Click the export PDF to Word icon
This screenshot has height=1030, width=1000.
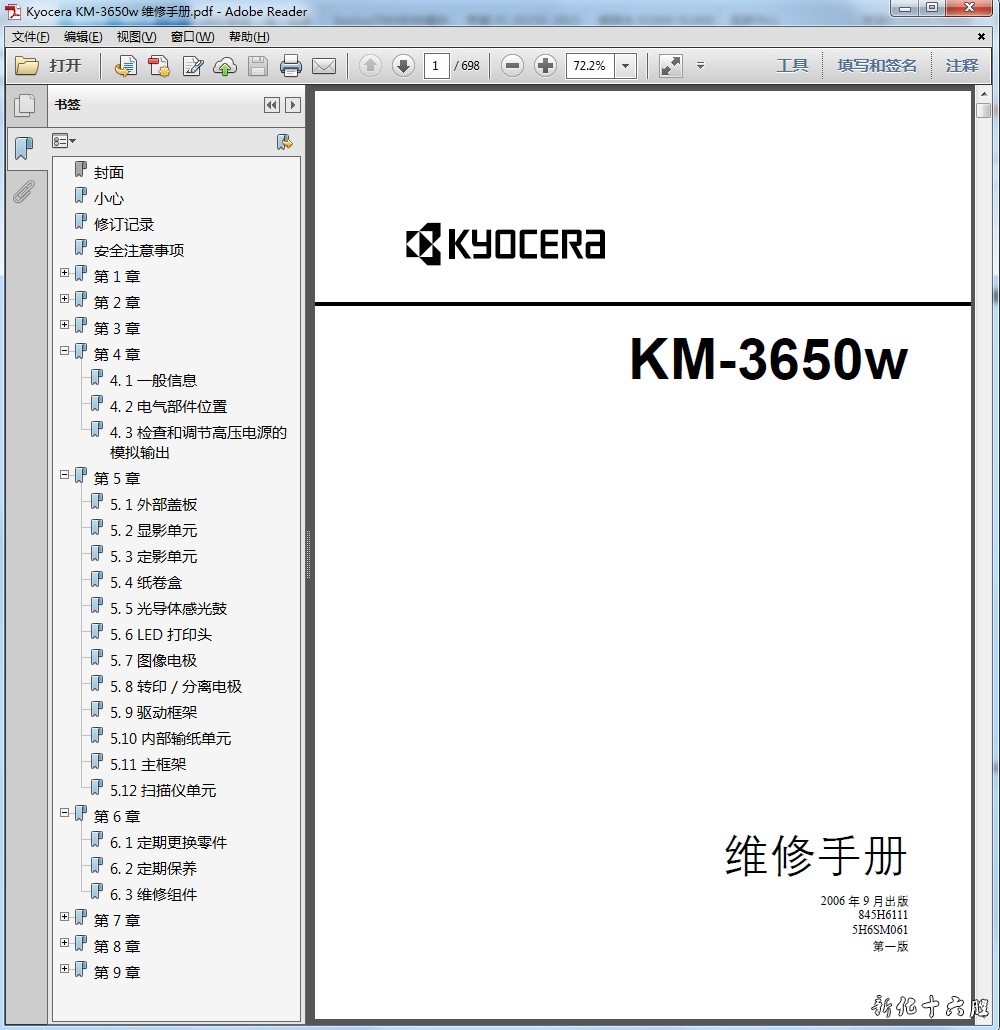tap(125, 66)
